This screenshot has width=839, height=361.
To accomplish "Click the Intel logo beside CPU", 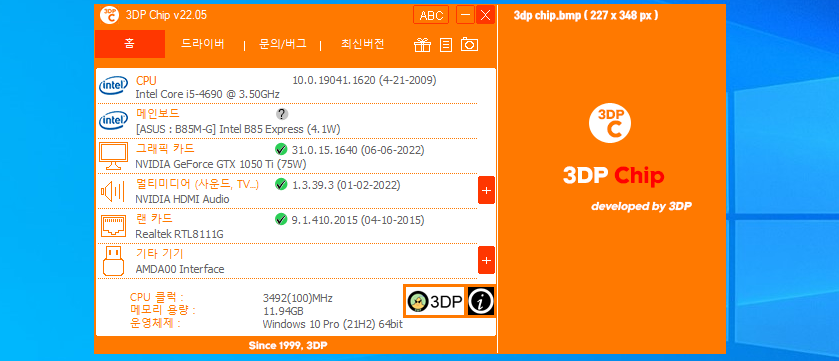I will pos(113,86).
